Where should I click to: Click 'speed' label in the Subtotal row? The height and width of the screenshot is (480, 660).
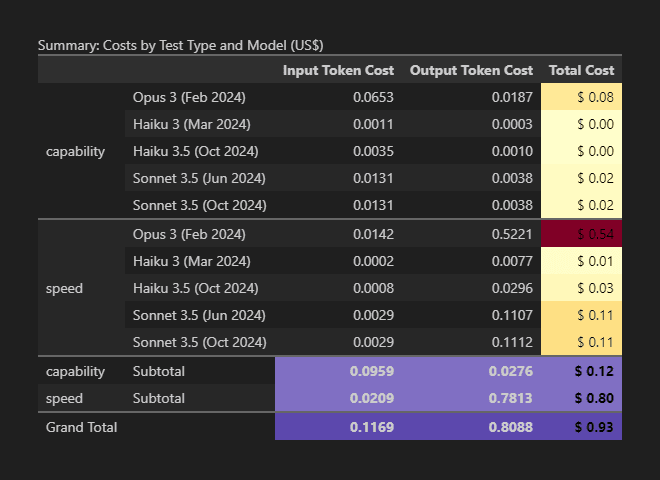pyautogui.click(x=64, y=399)
